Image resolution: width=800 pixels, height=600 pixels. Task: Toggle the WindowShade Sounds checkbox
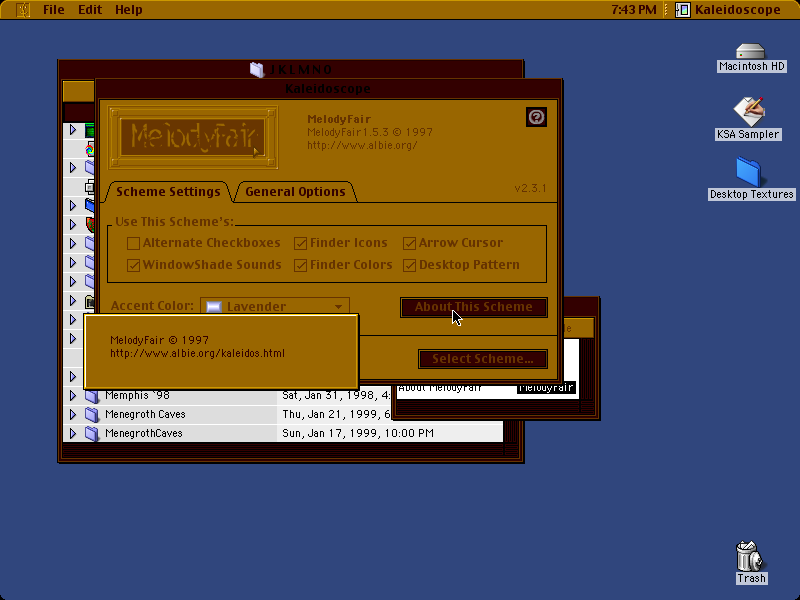(133, 265)
